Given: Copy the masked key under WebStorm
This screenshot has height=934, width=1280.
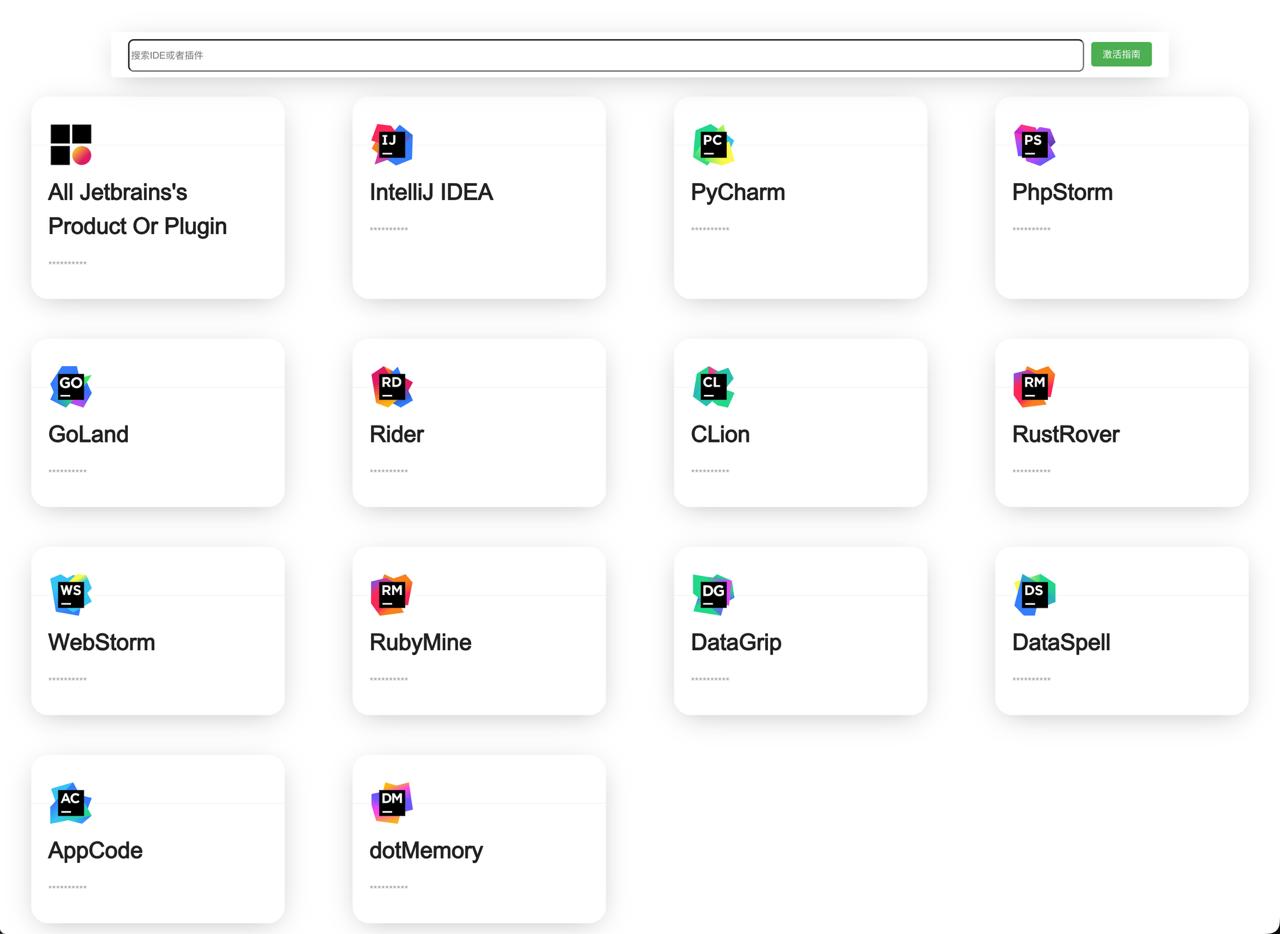Looking at the screenshot, I should (67, 680).
